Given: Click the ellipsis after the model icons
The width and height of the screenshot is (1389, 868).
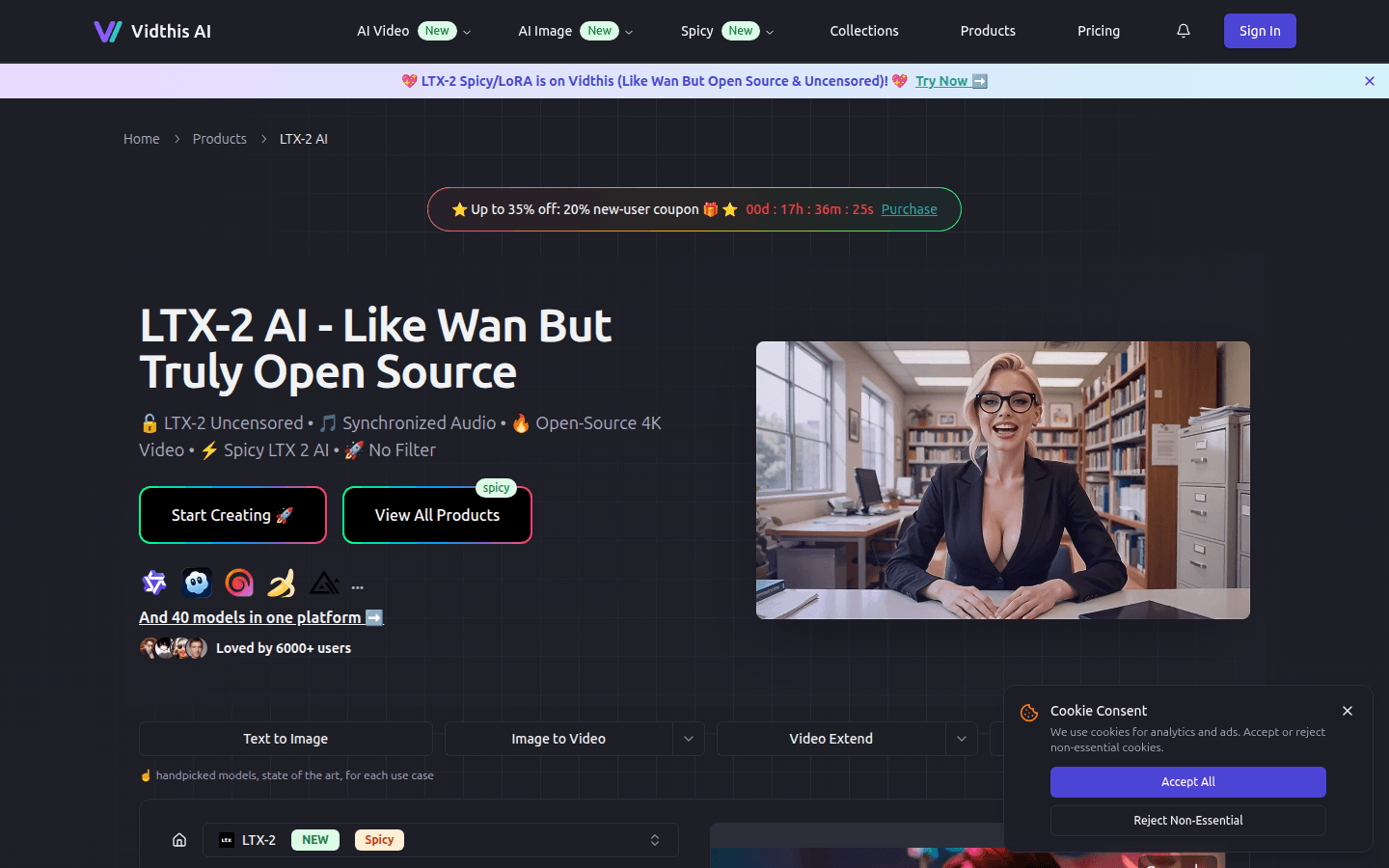Looking at the screenshot, I should 358,586.
